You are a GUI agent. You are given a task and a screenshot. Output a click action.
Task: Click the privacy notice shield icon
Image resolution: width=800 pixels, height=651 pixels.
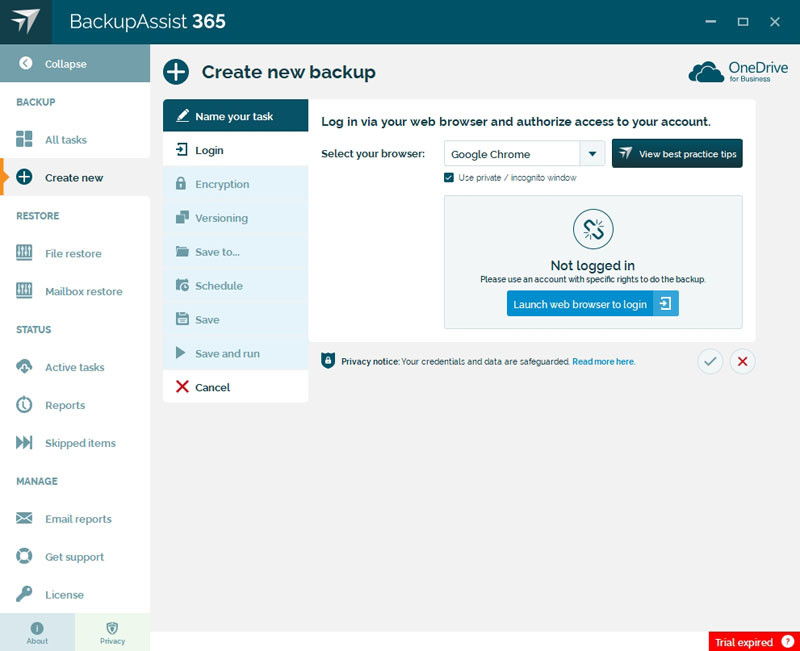pyautogui.click(x=328, y=361)
